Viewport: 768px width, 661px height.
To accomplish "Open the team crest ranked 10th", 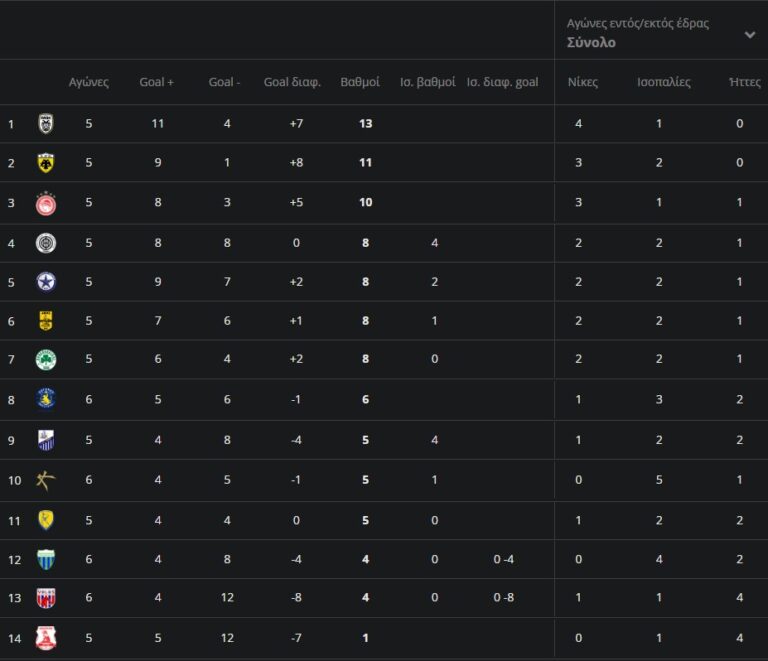I will [x=46, y=480].
